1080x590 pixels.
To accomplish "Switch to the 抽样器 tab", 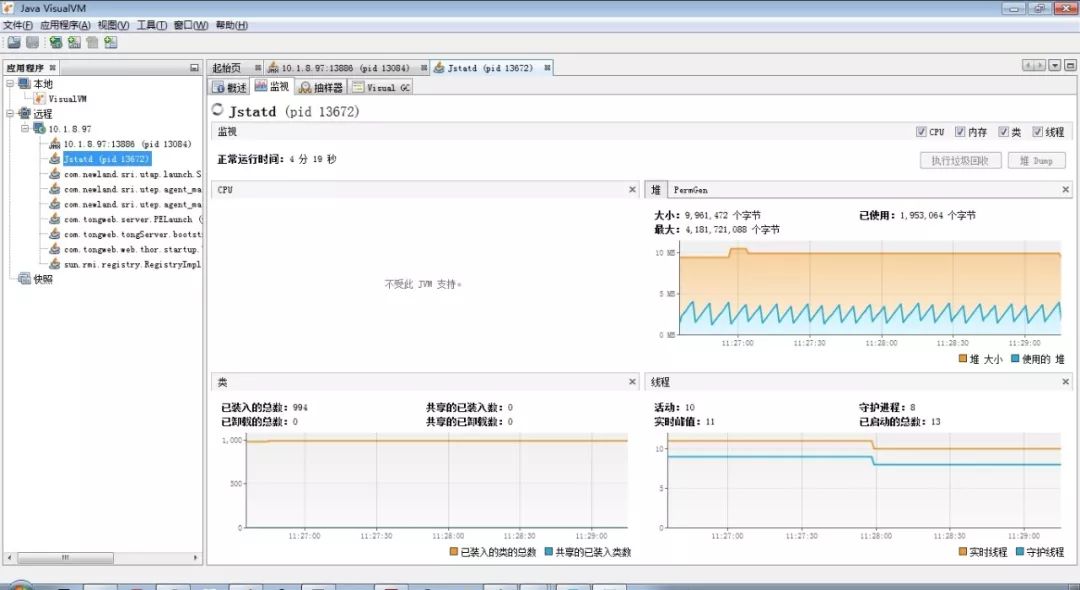I will pos(321,87).
